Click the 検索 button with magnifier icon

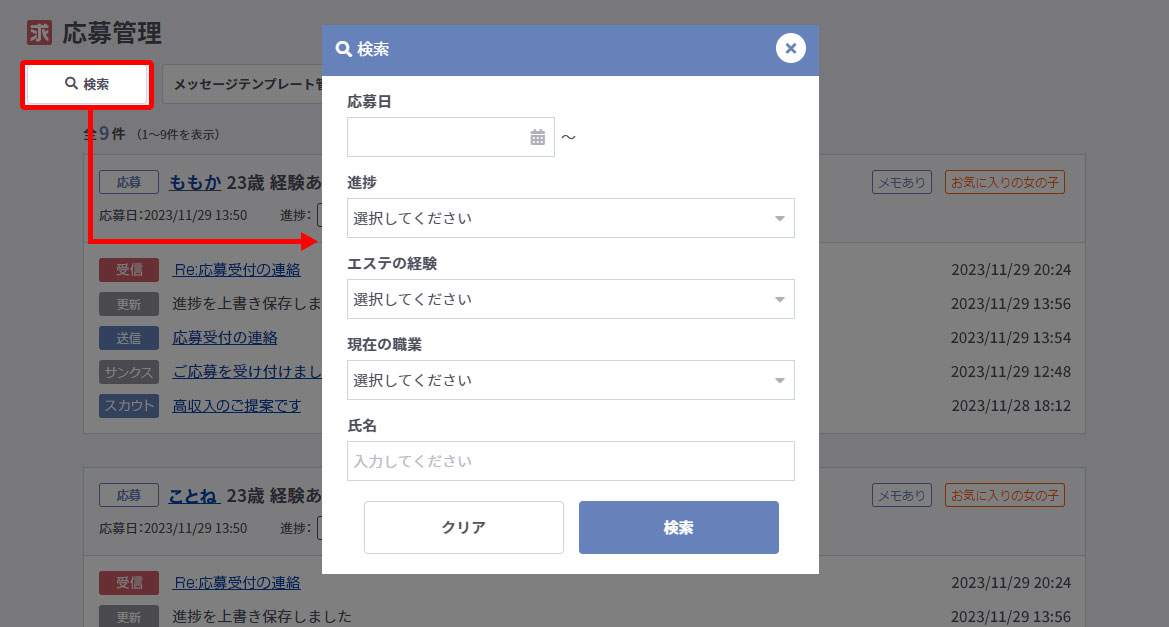[87, 85]
